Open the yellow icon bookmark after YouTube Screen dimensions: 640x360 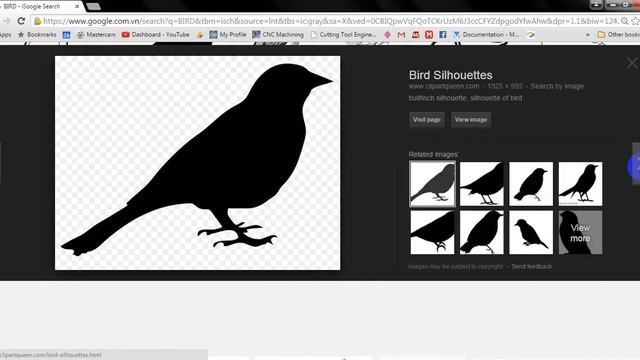(200, 35)
